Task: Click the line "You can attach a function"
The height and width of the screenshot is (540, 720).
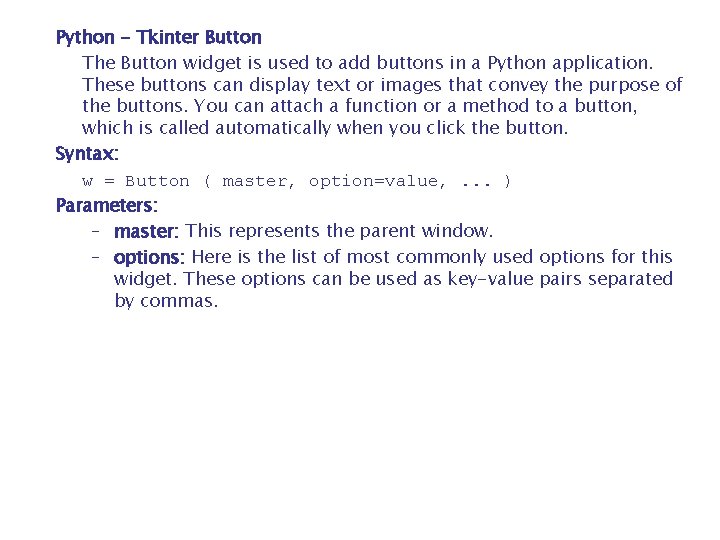Action: [x=416, y=106]
